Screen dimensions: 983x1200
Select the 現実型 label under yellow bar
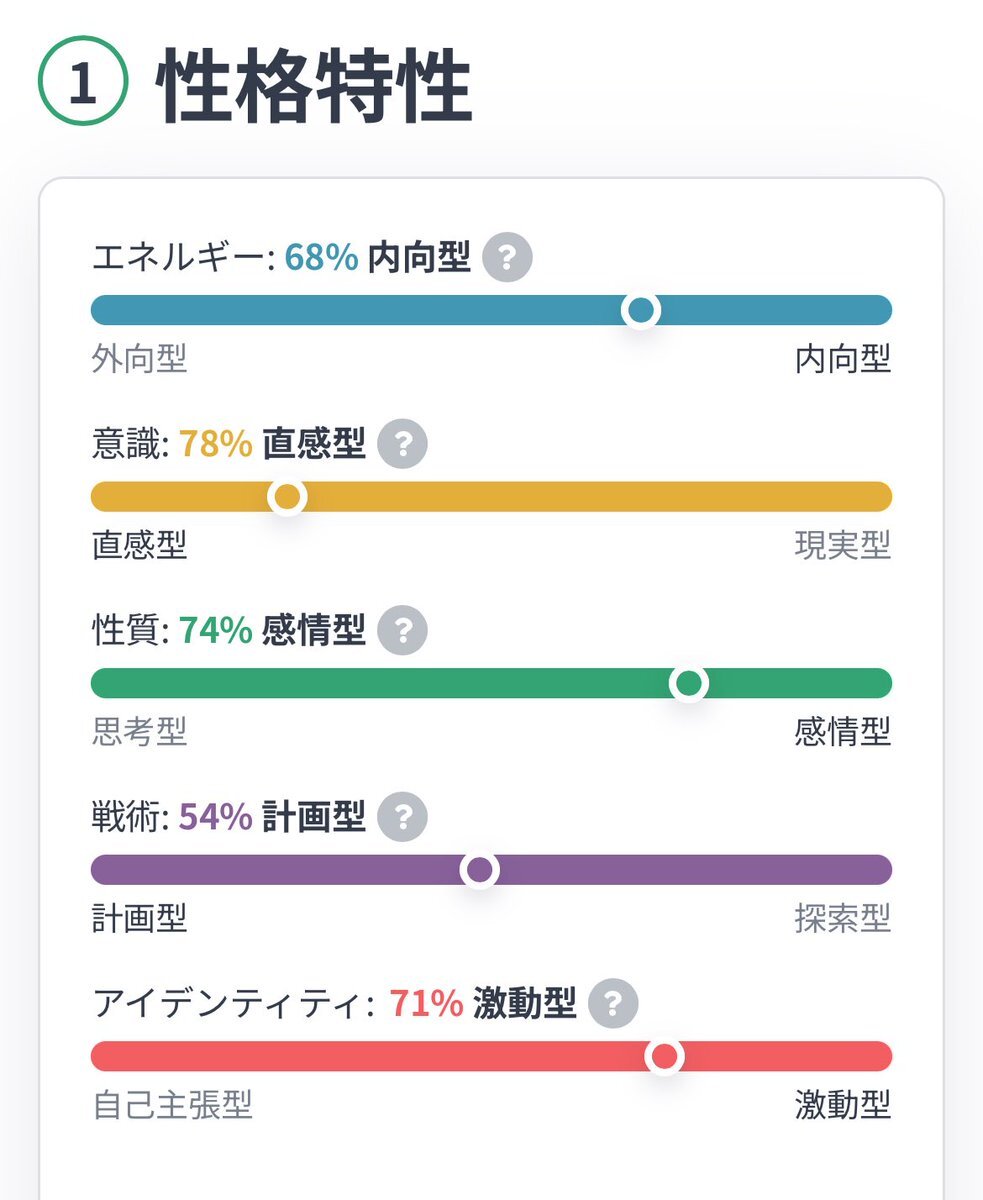pos(842,545)
